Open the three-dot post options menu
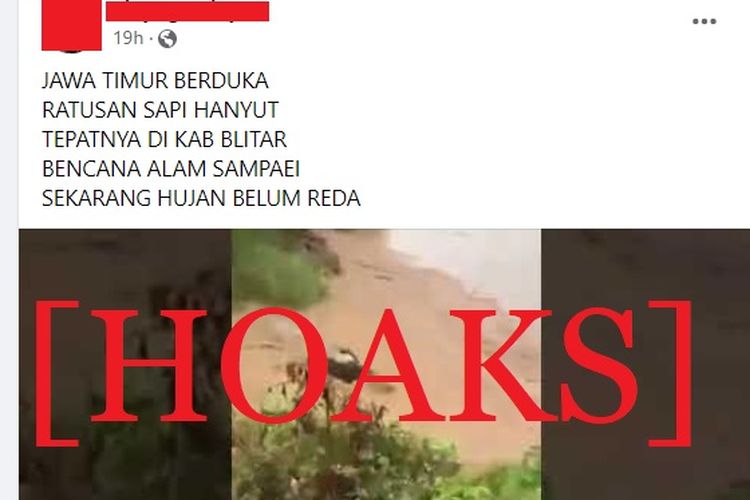 pos(705,21)
